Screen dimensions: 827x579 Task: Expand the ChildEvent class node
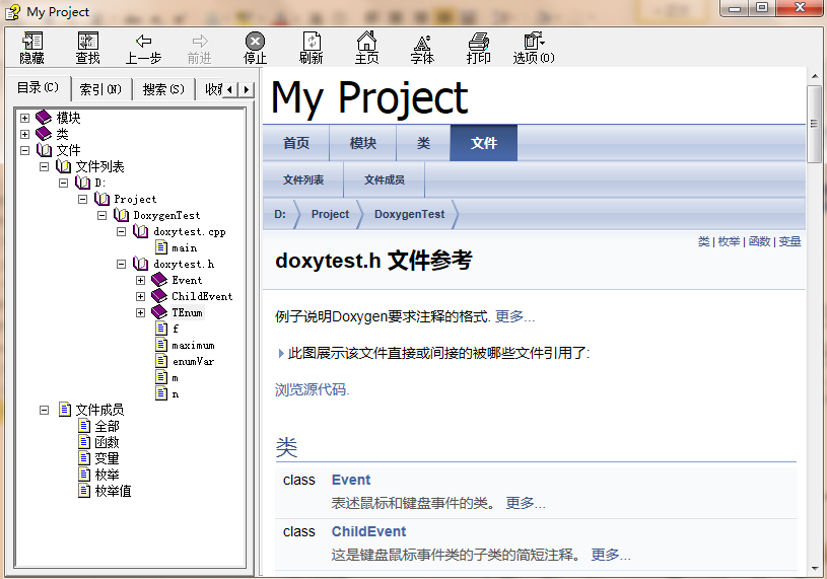tap(140, 296)
